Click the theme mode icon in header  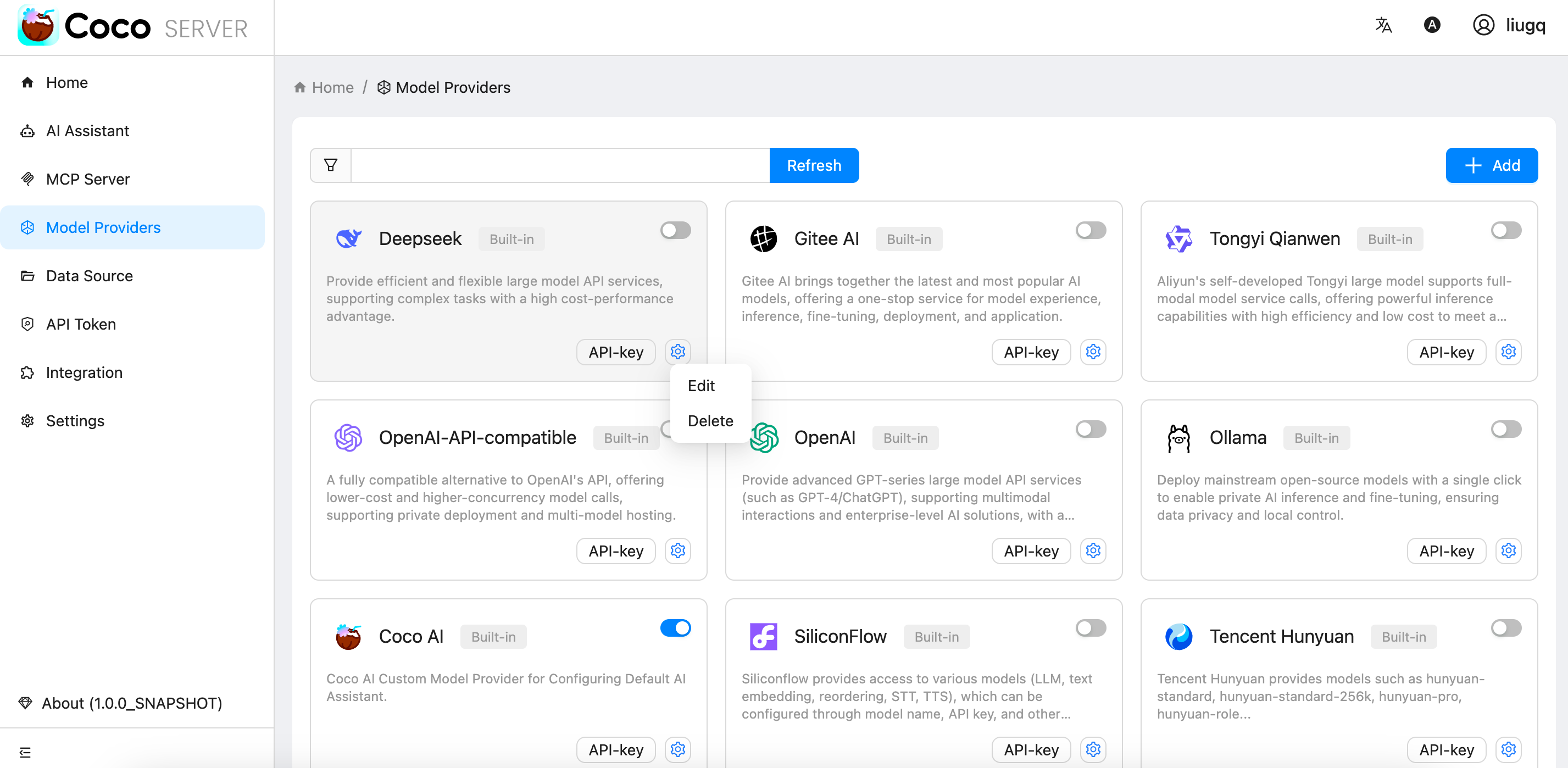(x=1432, y=25)
